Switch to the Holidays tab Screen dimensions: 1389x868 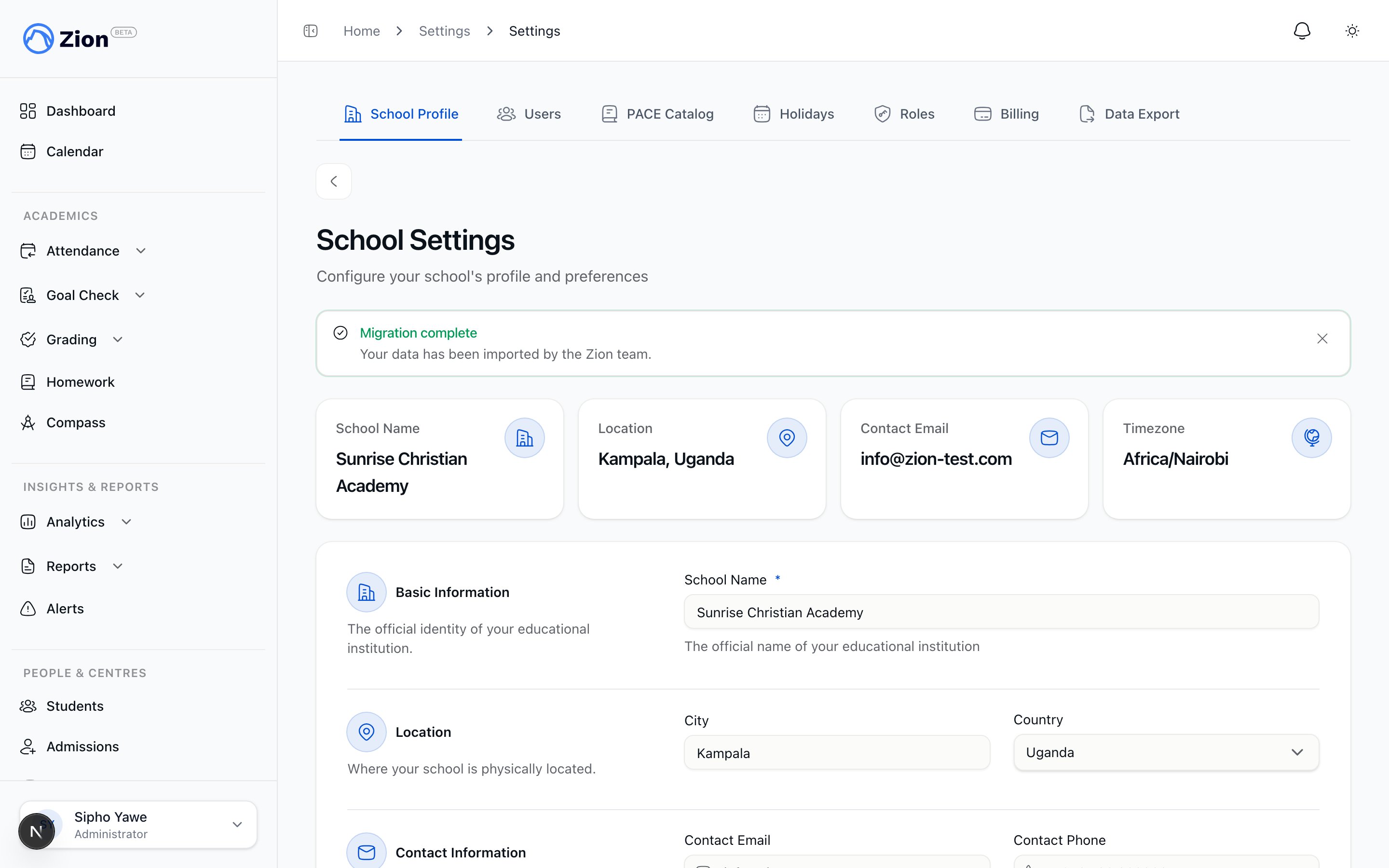(x=793, y=114)
